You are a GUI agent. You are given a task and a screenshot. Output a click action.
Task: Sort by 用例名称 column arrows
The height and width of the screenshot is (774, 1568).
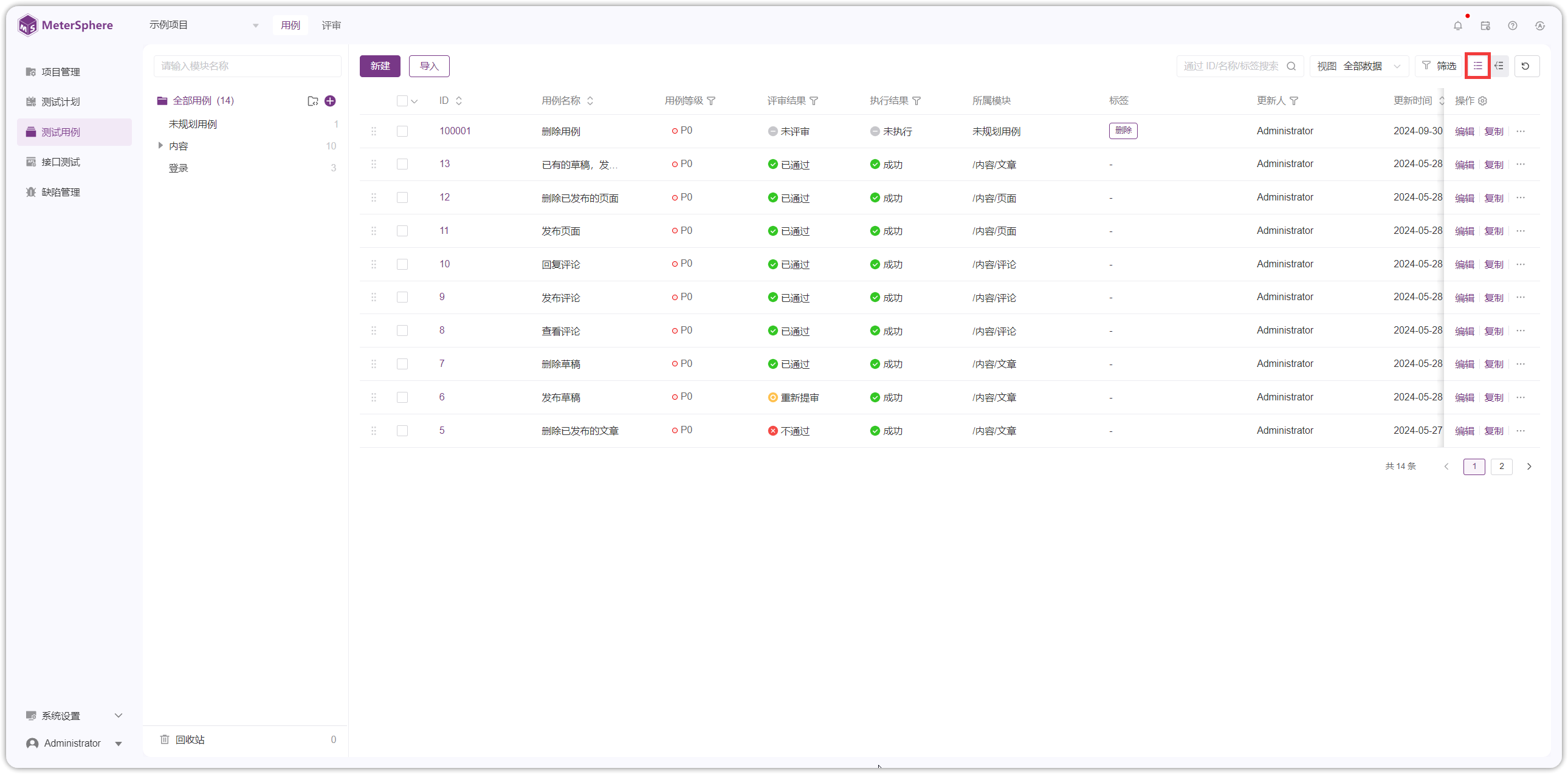point(590,101)
